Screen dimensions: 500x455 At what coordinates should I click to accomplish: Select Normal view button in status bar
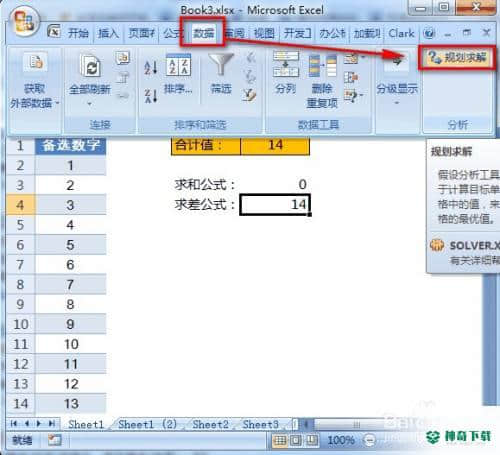(280, 441)
